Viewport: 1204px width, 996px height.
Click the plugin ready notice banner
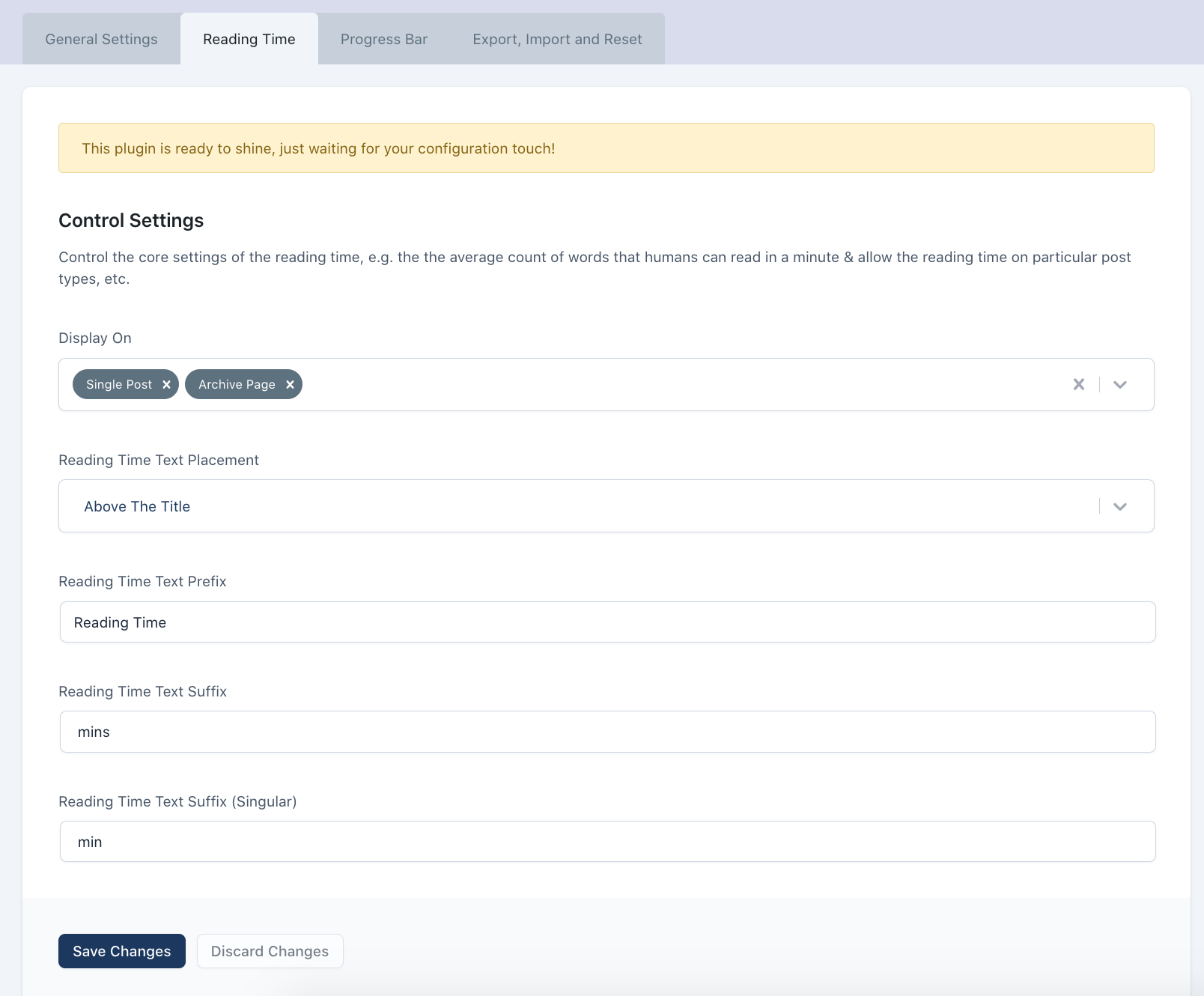coord(606,148)
